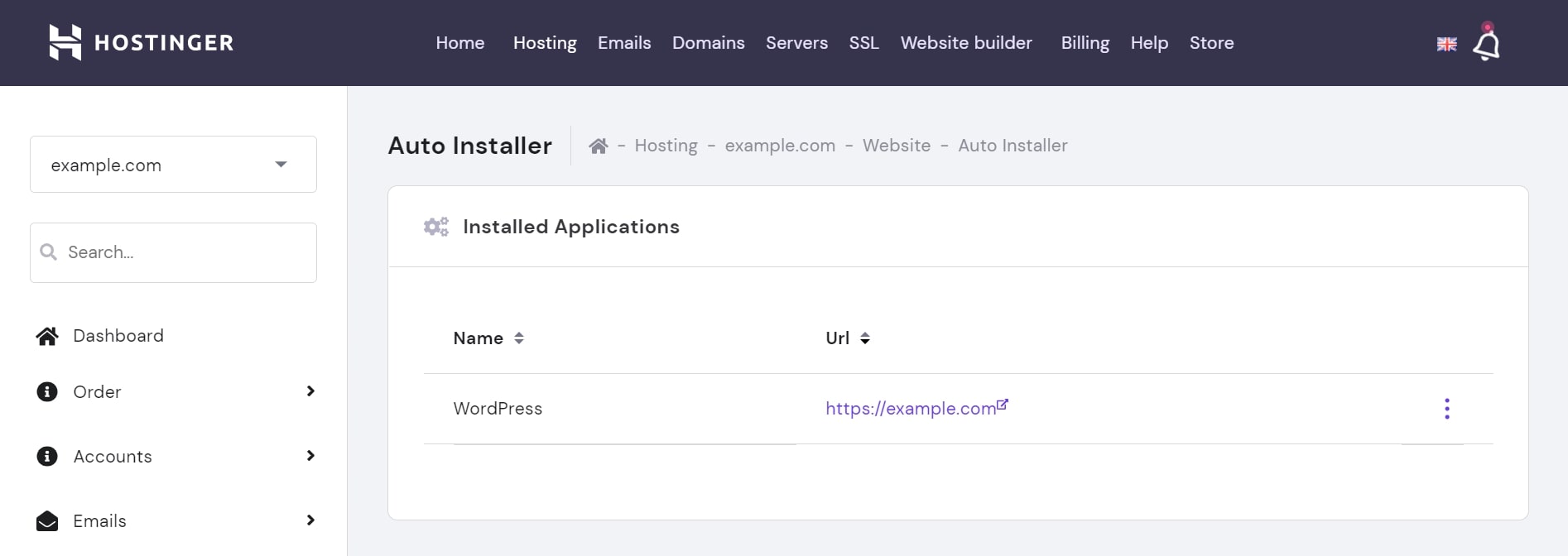Click the Installed Applications heading
This screenshot has width=1568, height=556.
pos(571,227)
